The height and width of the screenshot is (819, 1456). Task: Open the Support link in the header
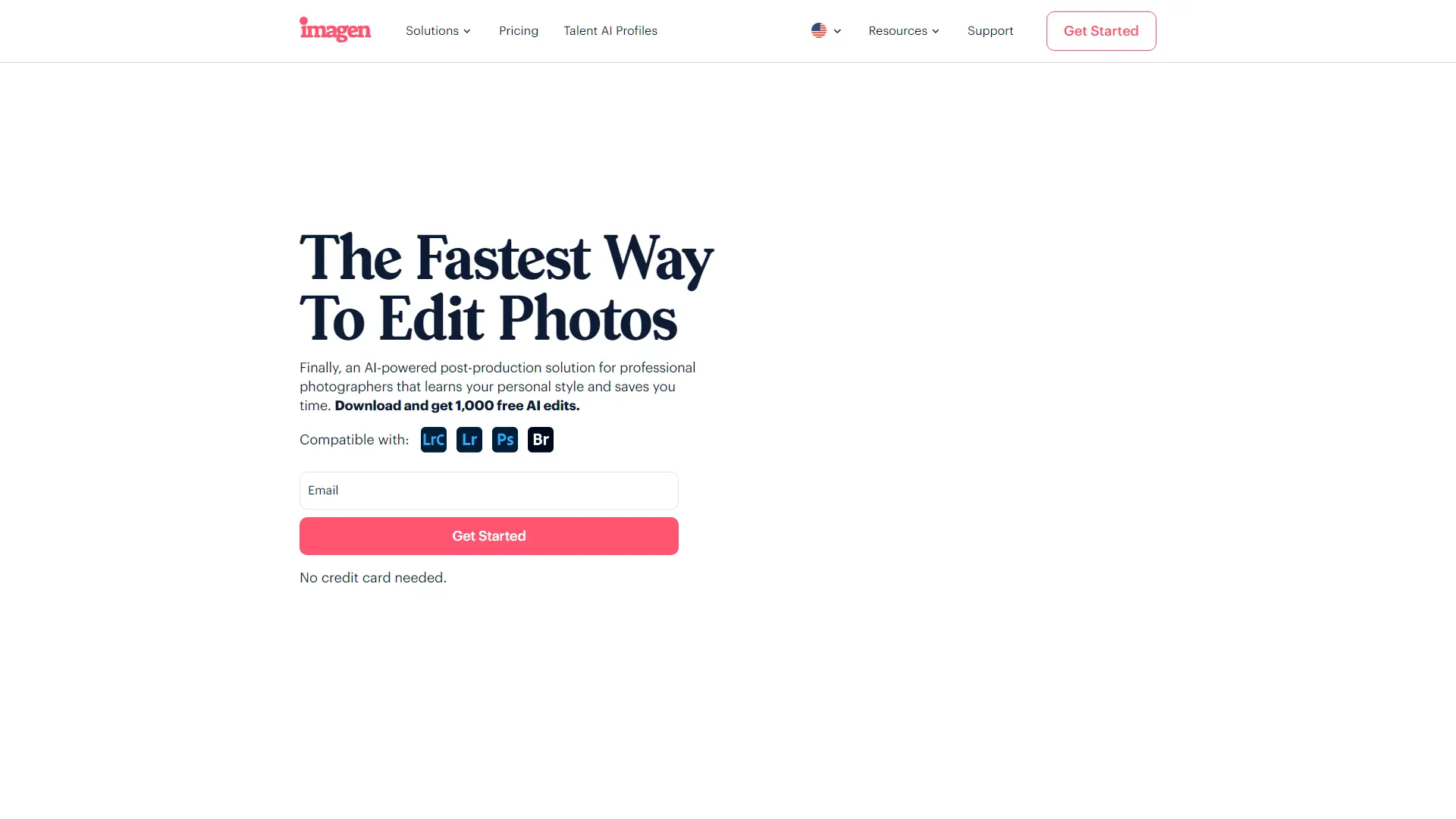(990, 31)
